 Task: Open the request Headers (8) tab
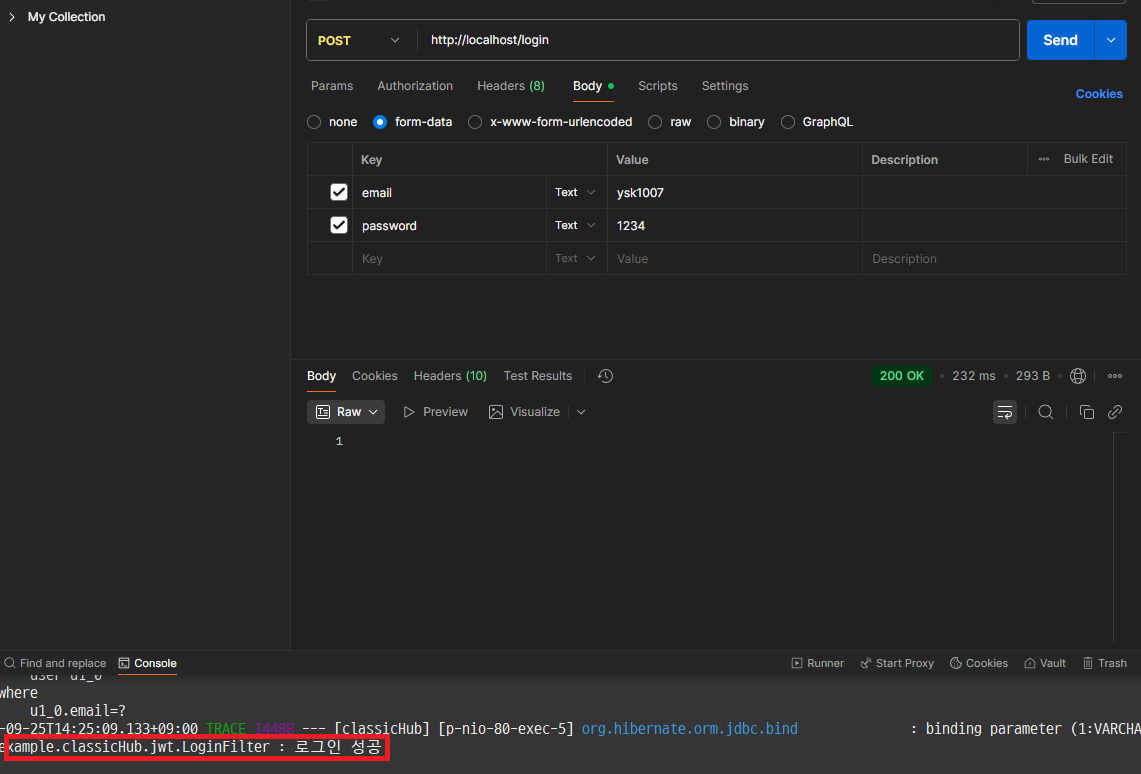(511, 86)
